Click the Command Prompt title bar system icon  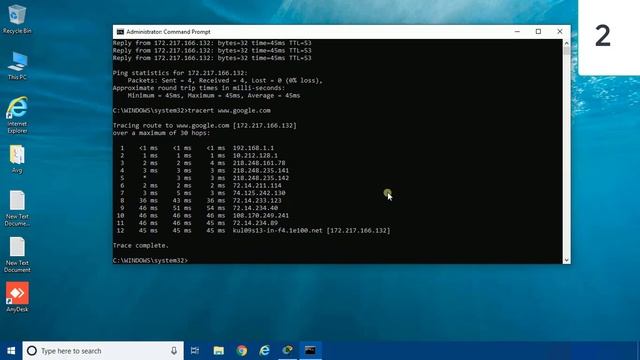coord(120,32)
